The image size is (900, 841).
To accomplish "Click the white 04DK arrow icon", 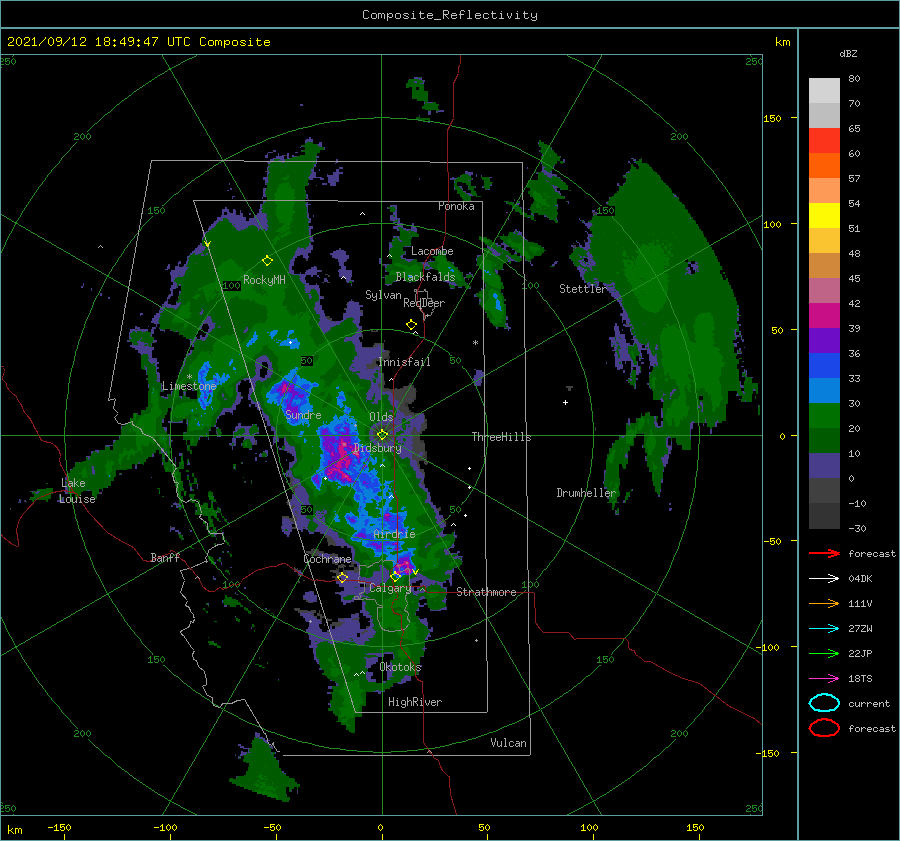I will (824, 579).
